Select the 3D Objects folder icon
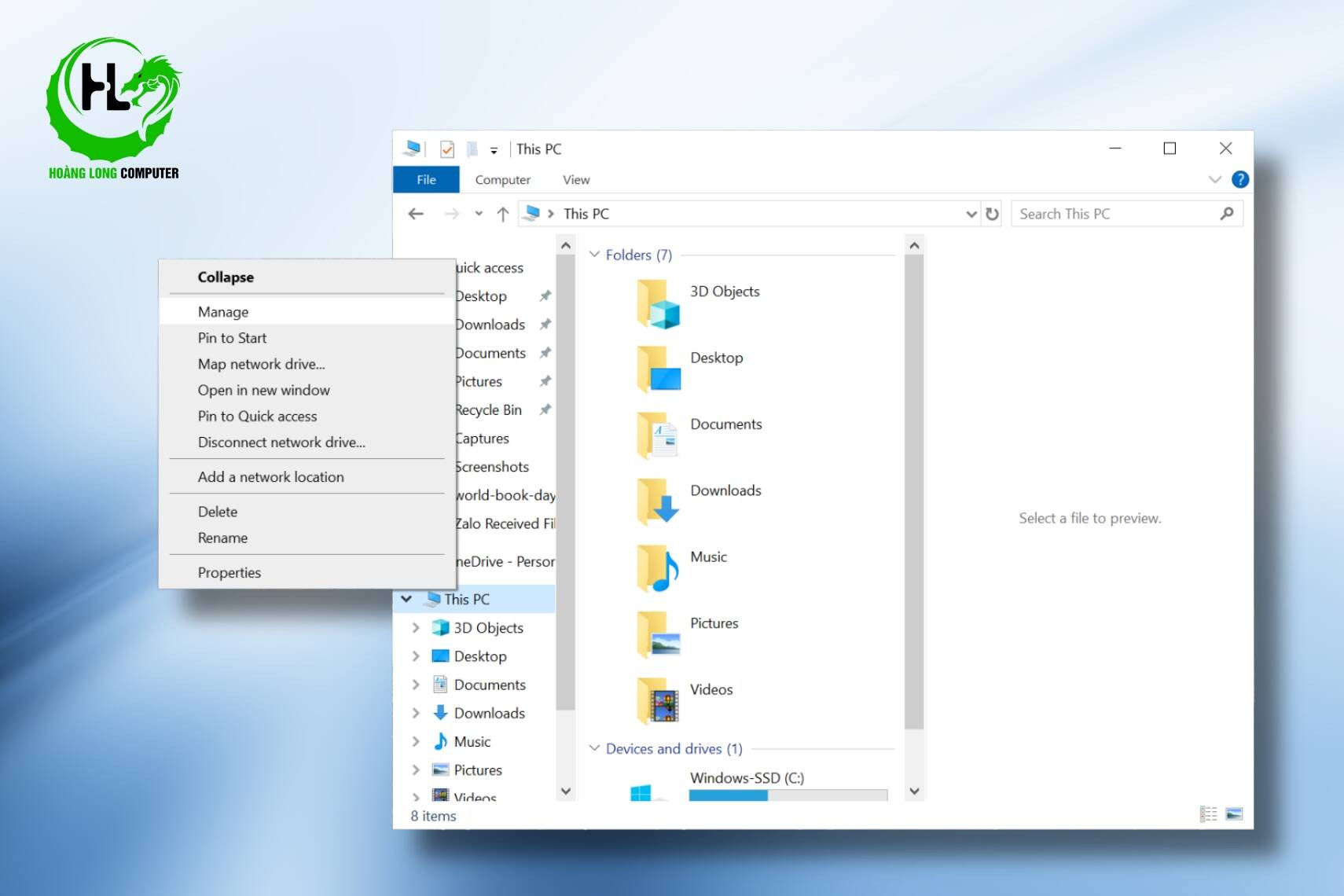The height and width of the screenshot is (896, 1344). pos(659,304)
